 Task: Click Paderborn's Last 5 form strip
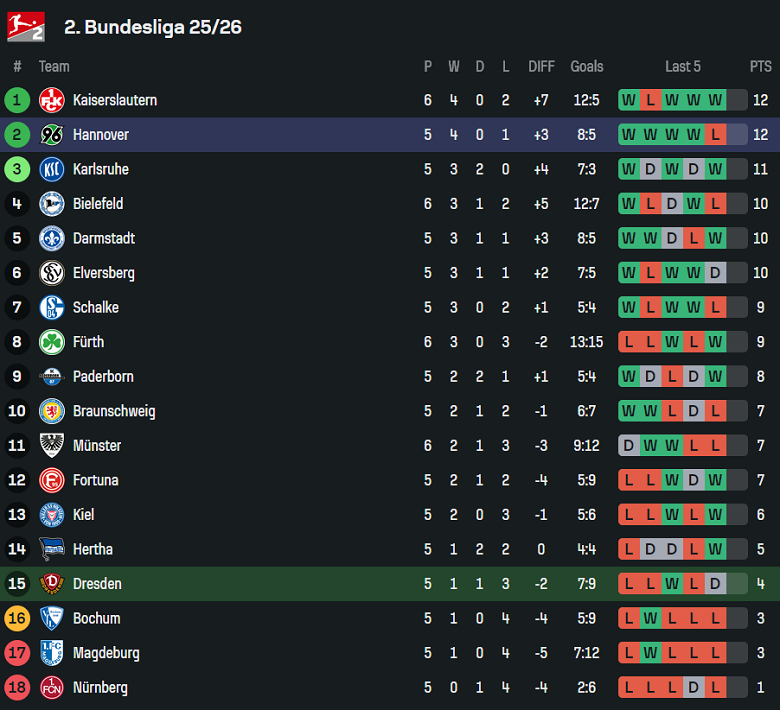tap(683, 377)
